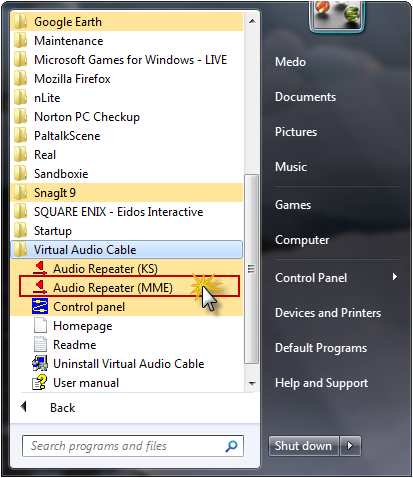Viewport: 413px width, 478px height.
Task: Click the SnagIt 9 folder icon
Action: pos(21,193)
